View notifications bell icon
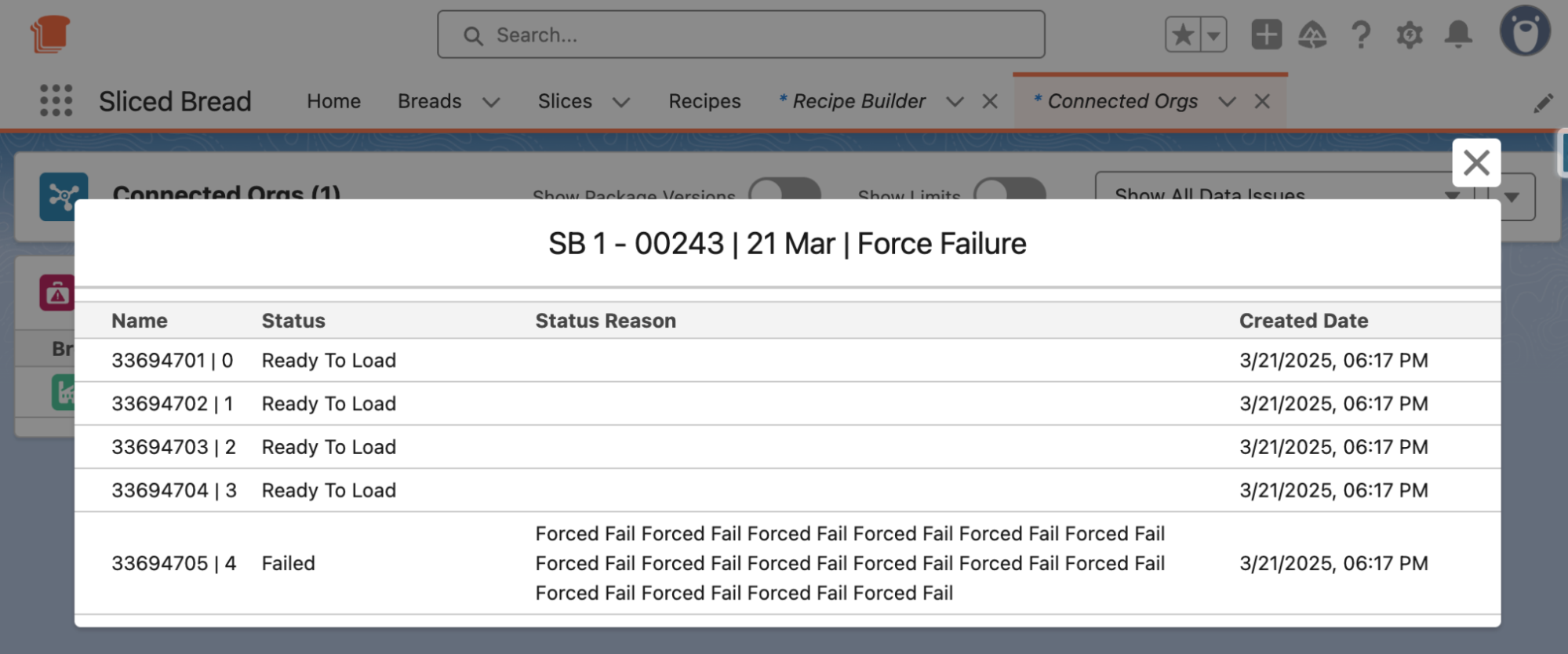 tap(1458, 35)
